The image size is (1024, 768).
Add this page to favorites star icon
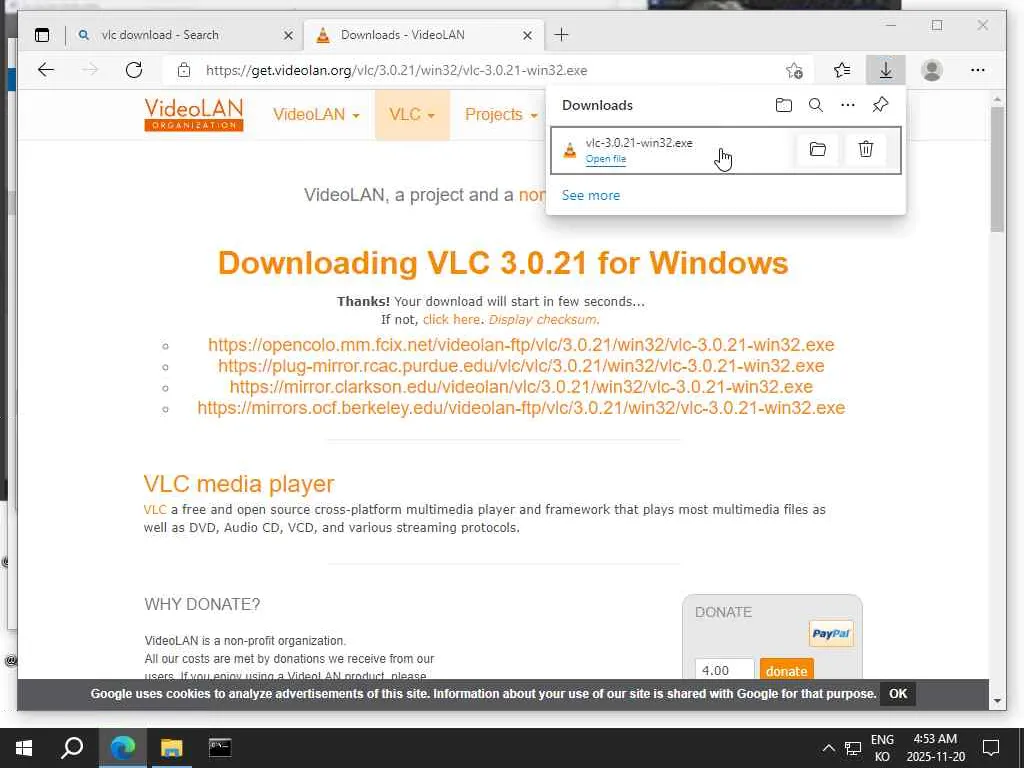click(x=794, y=70)
